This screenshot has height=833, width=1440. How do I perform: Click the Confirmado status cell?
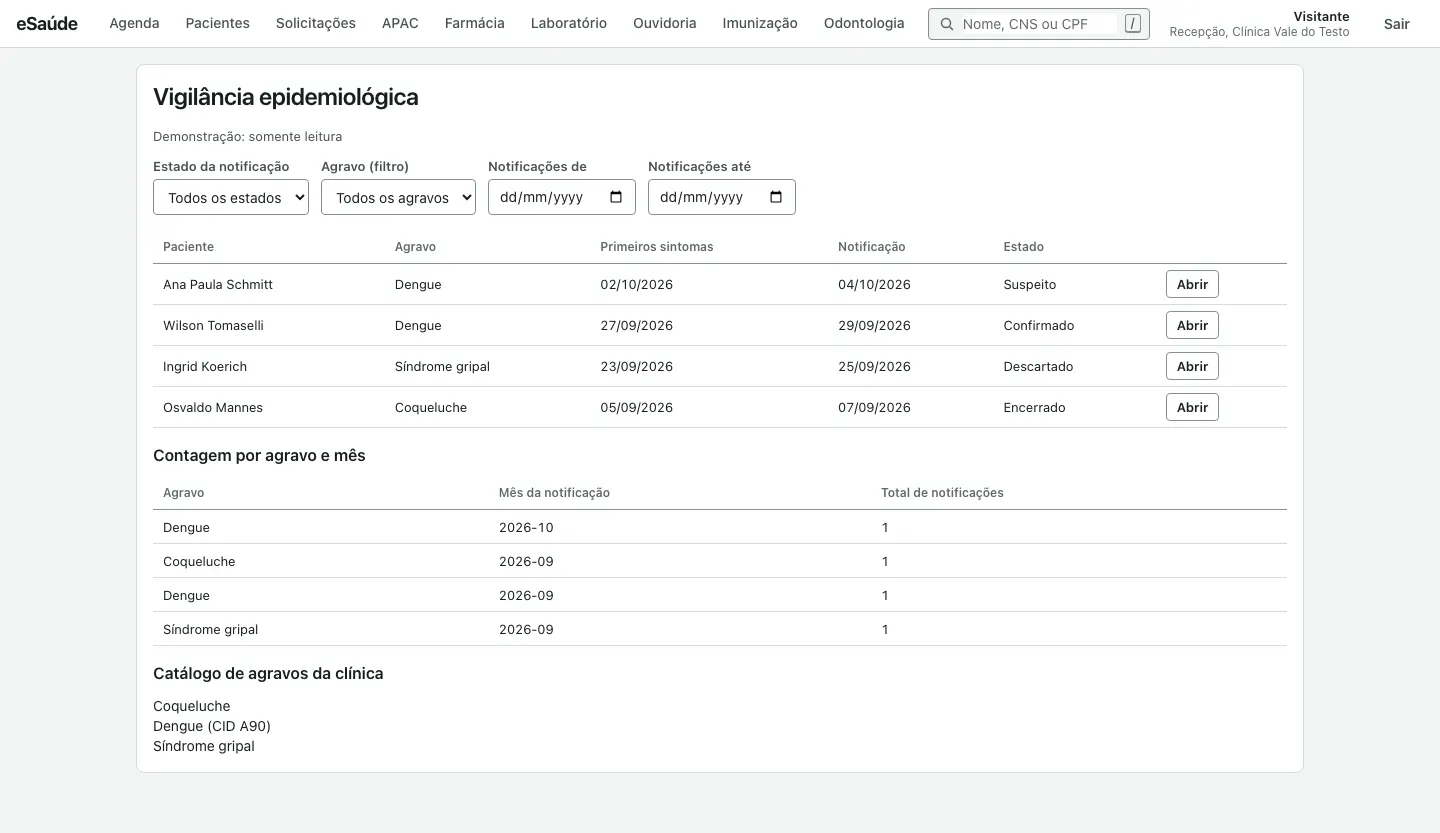[x=1039, y=325]
